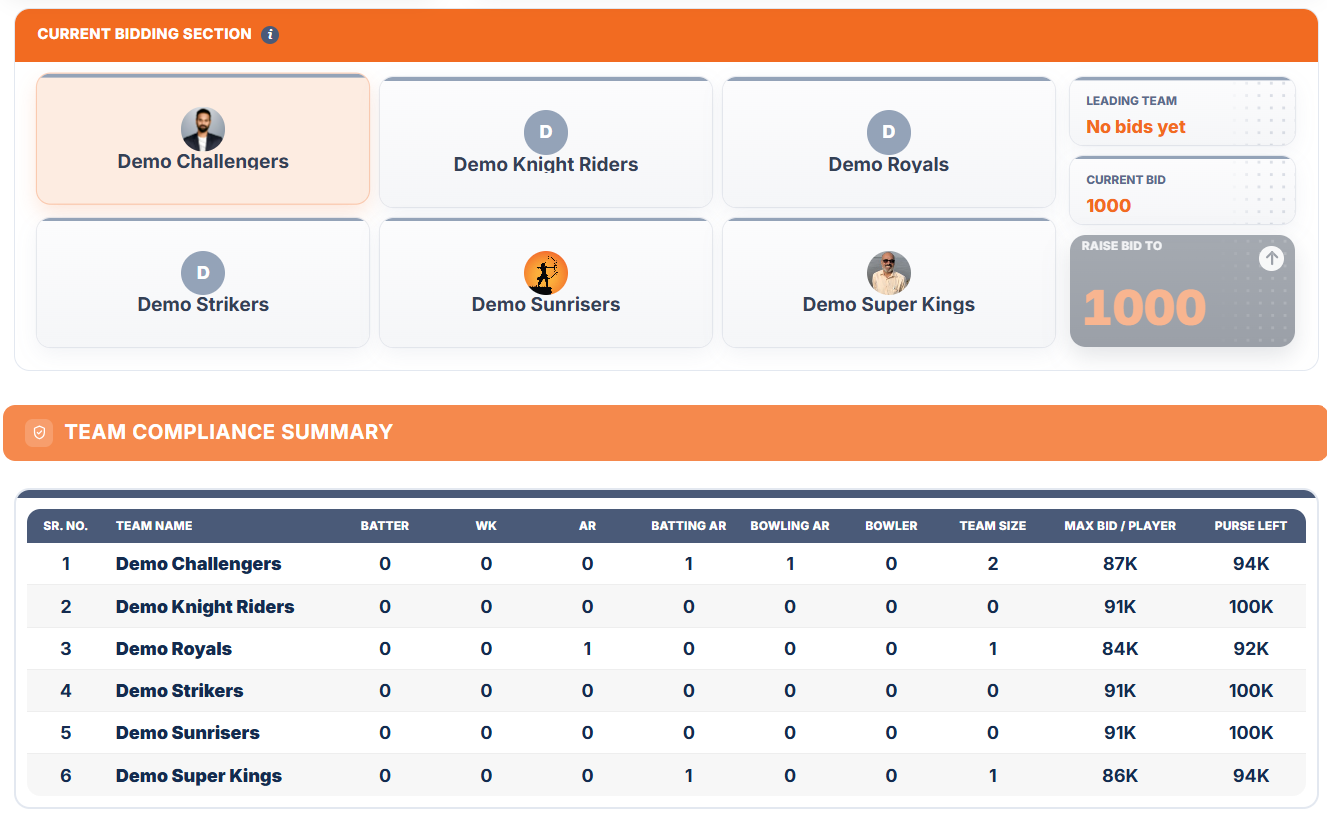Click Demo Challengers in the compliance table
Screen dimensions: 1327x820
(x=199, y=564)
